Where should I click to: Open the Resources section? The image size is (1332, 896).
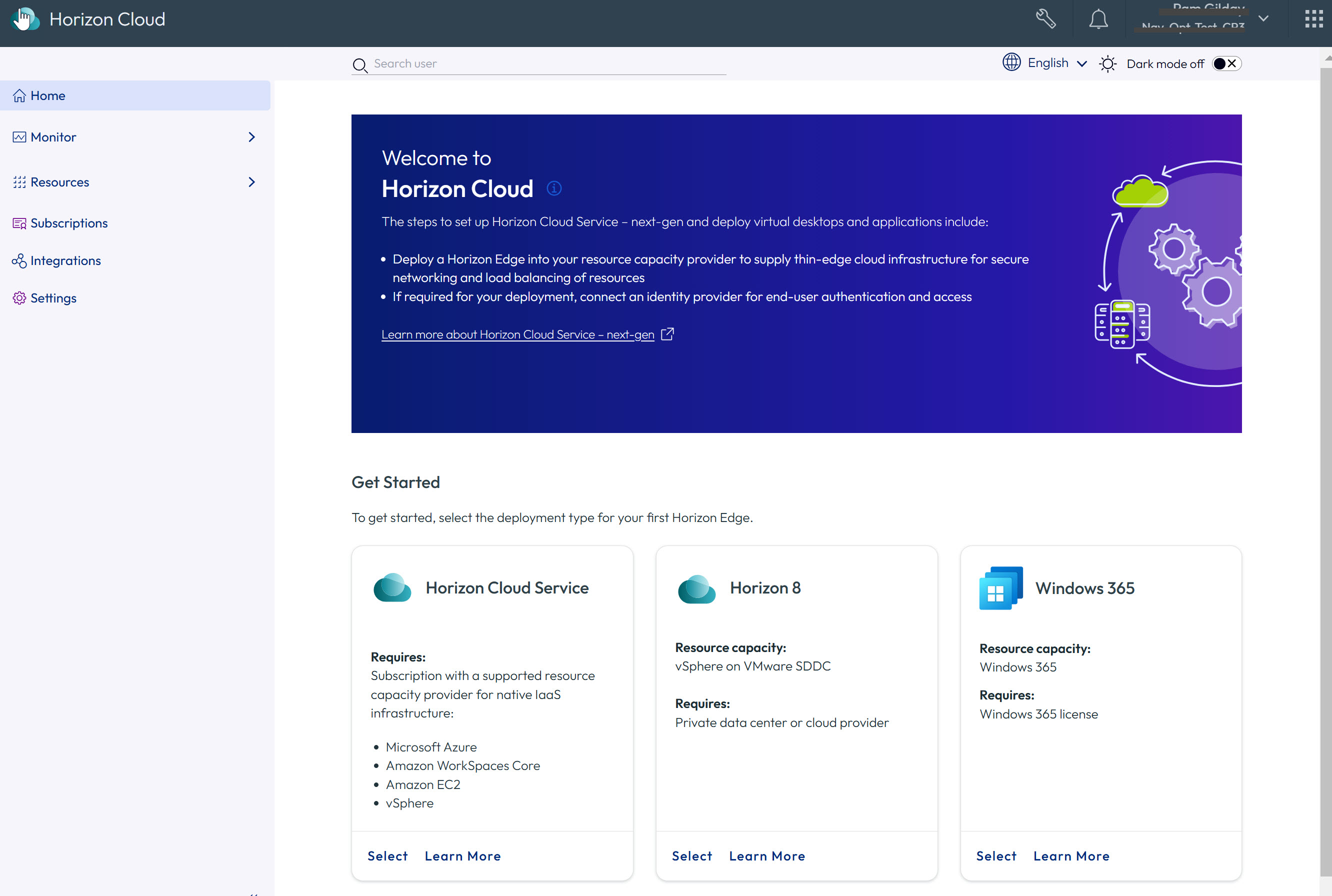(x=135, y=181)
